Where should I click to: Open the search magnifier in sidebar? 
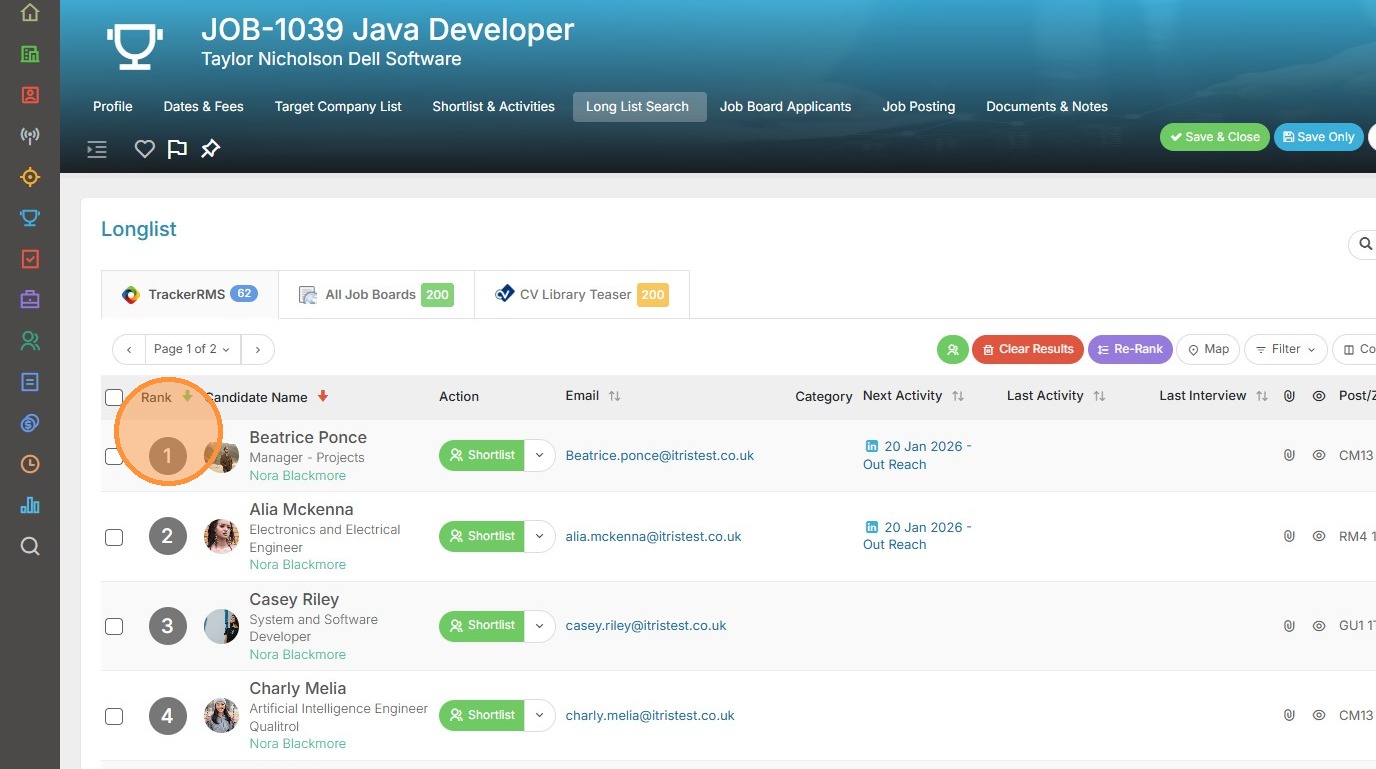point(30,546)
